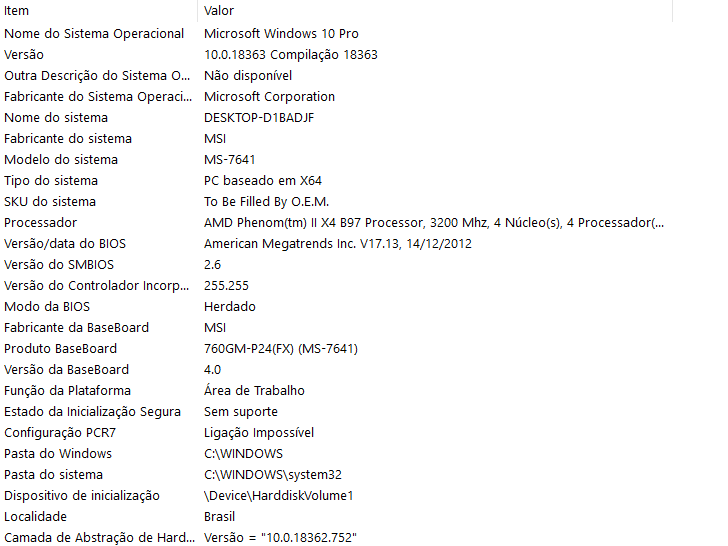The image size is (728, 546).
Task: Select the Versão row with 10.0.18363
Action: (x=336, y=54)
